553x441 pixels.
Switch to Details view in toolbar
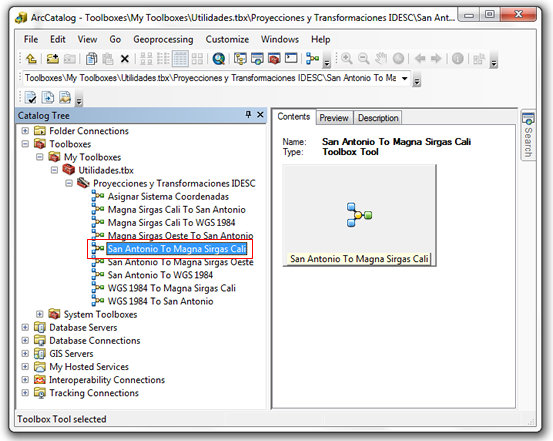point(180,59)
